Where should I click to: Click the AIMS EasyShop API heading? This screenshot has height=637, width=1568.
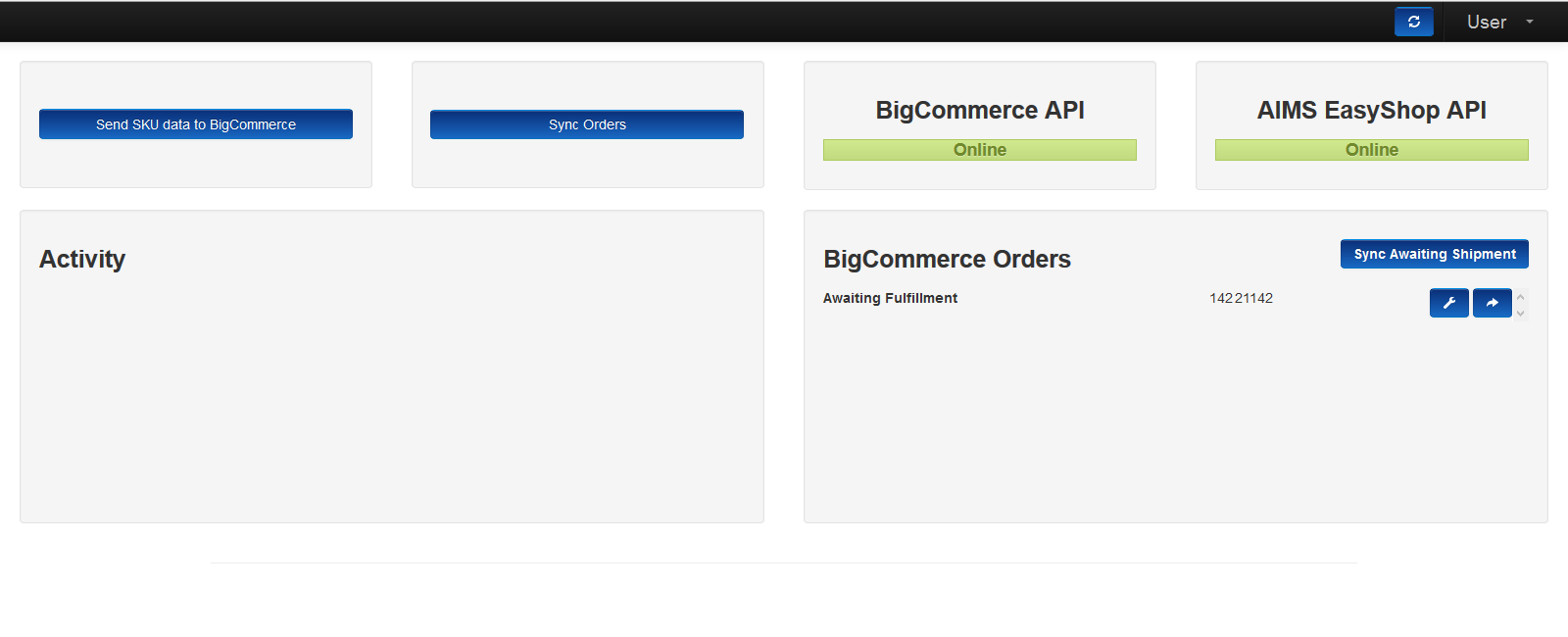1372,110
